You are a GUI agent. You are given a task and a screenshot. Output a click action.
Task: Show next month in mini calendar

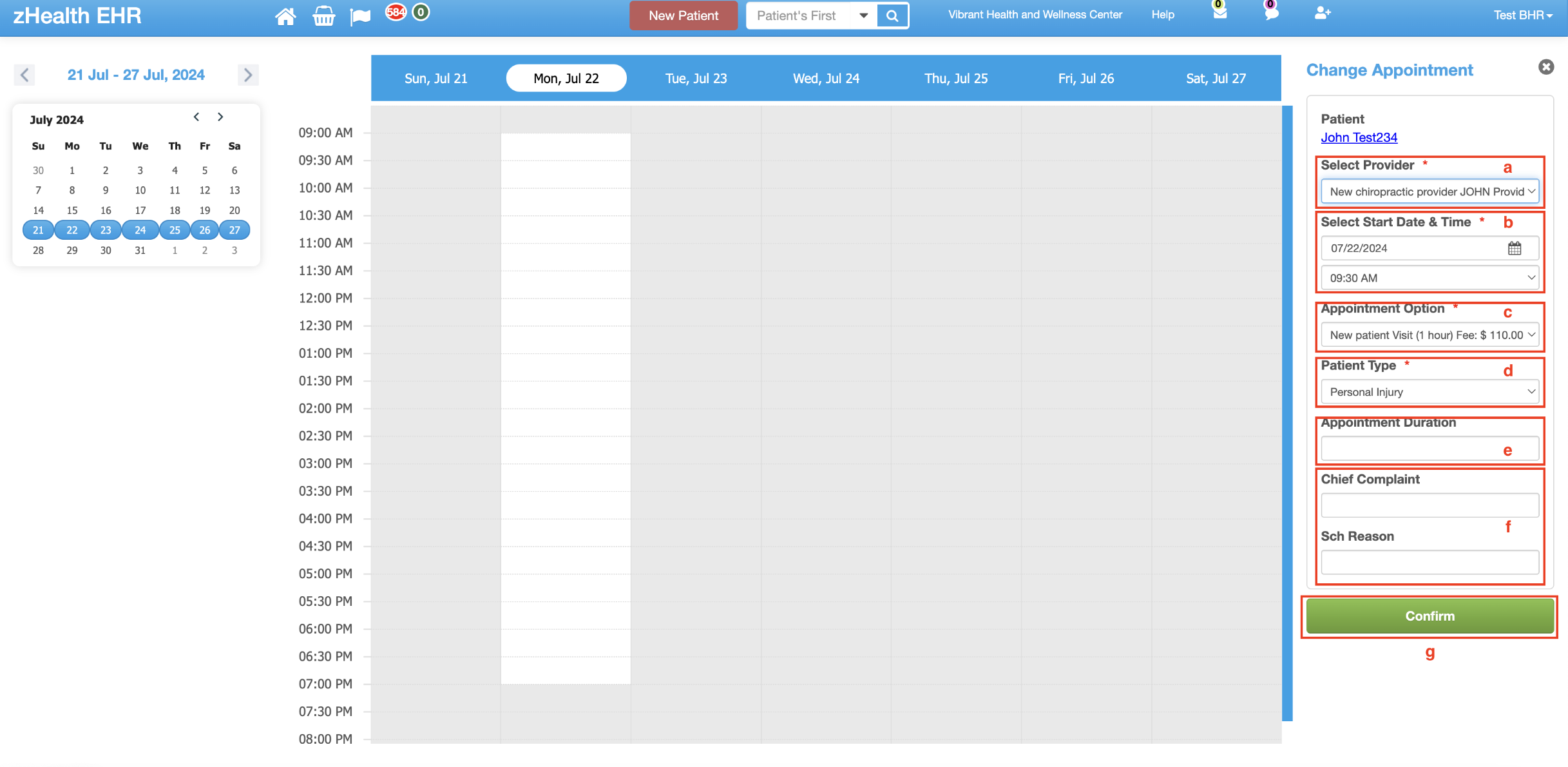point(220,117)
